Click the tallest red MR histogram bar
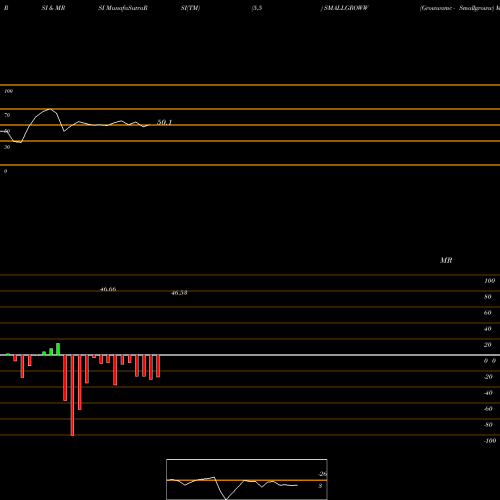Screen dimensions: 500x500 pos(72,395)
